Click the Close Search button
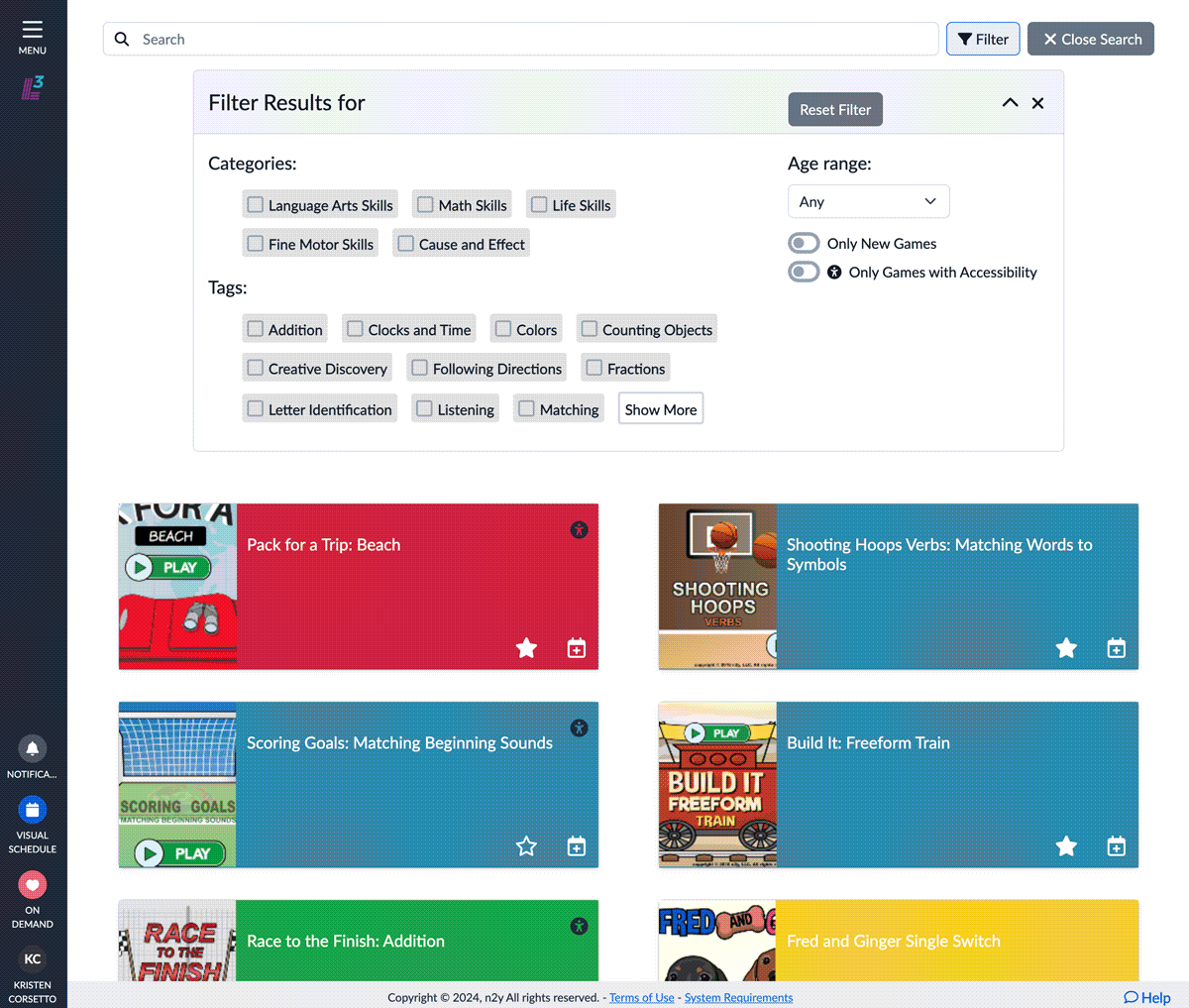The width and height of the screenshot is (1189, 1008). 1091,39
